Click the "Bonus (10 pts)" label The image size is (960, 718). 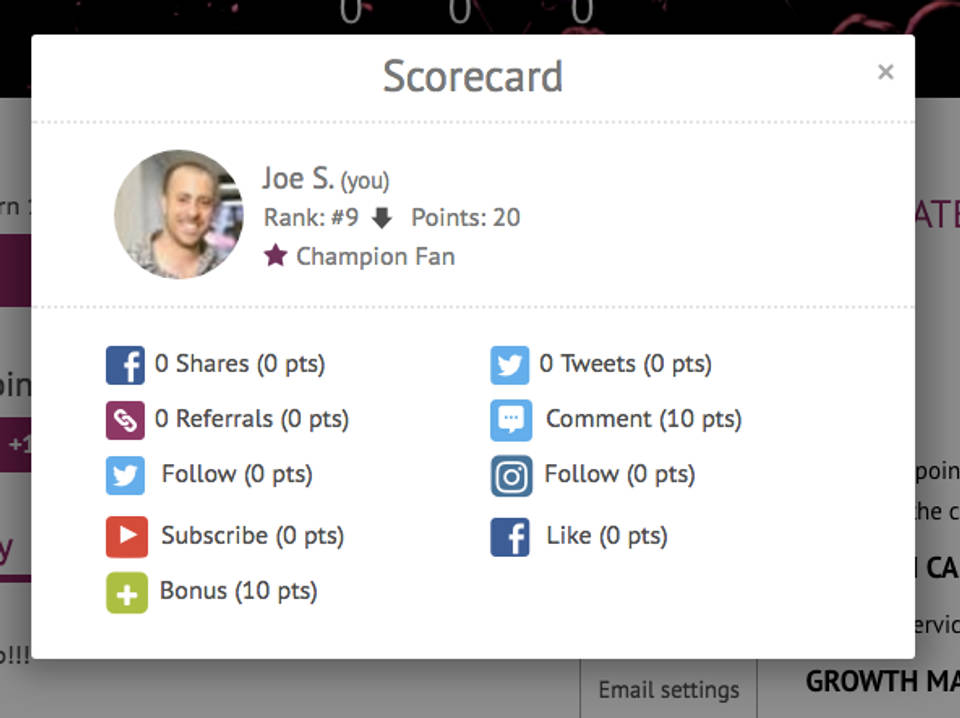pos(238,591)
